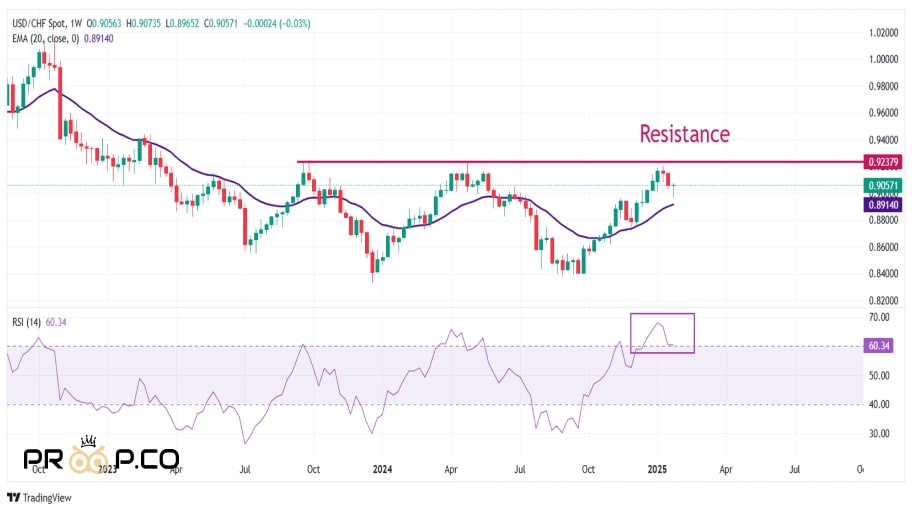Click the 2024 time axis label
The height and width of the screenshot is (513, 912).
click(382, 469)
